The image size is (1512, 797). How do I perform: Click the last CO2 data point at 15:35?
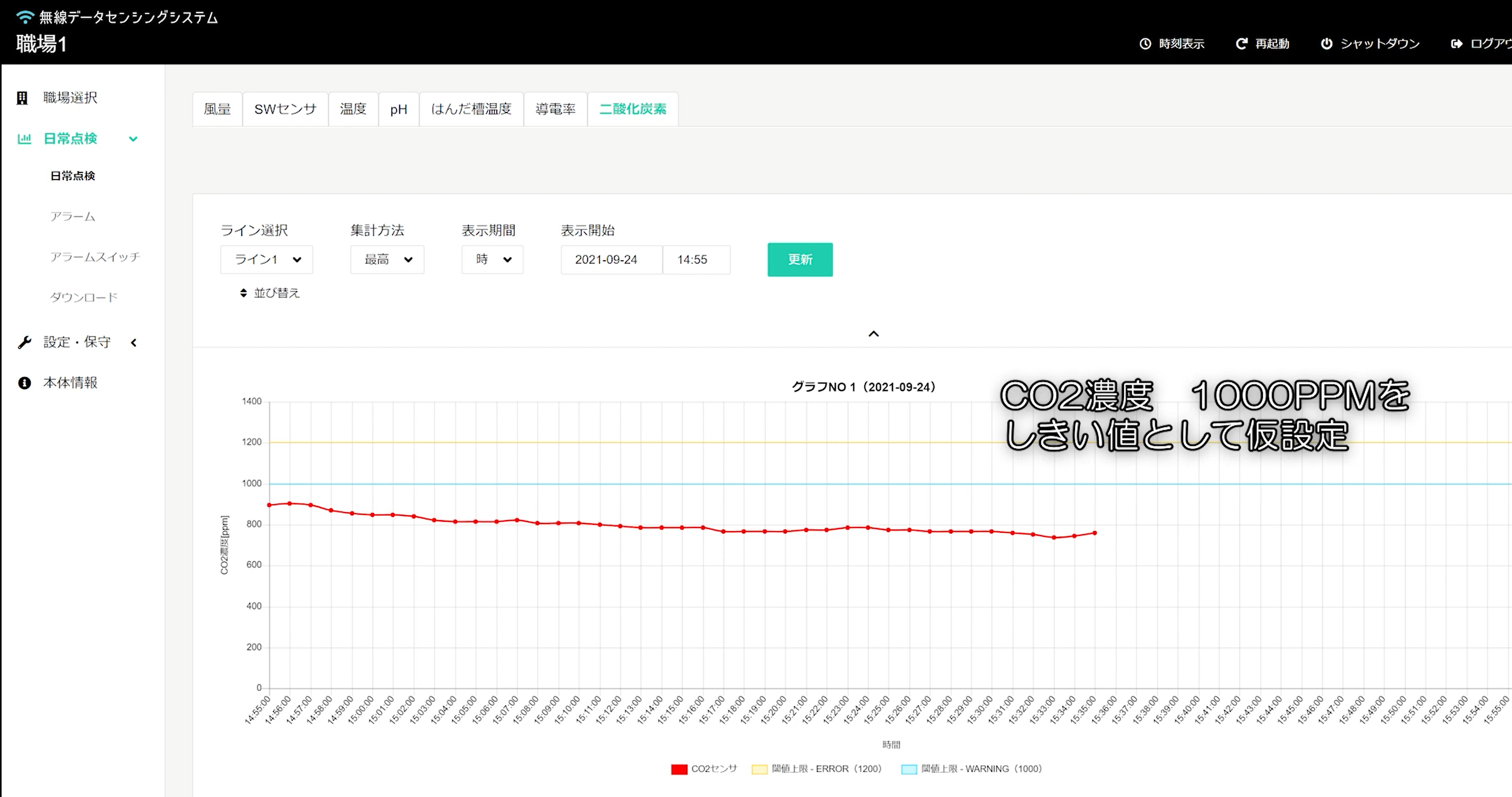(1095, 533)
